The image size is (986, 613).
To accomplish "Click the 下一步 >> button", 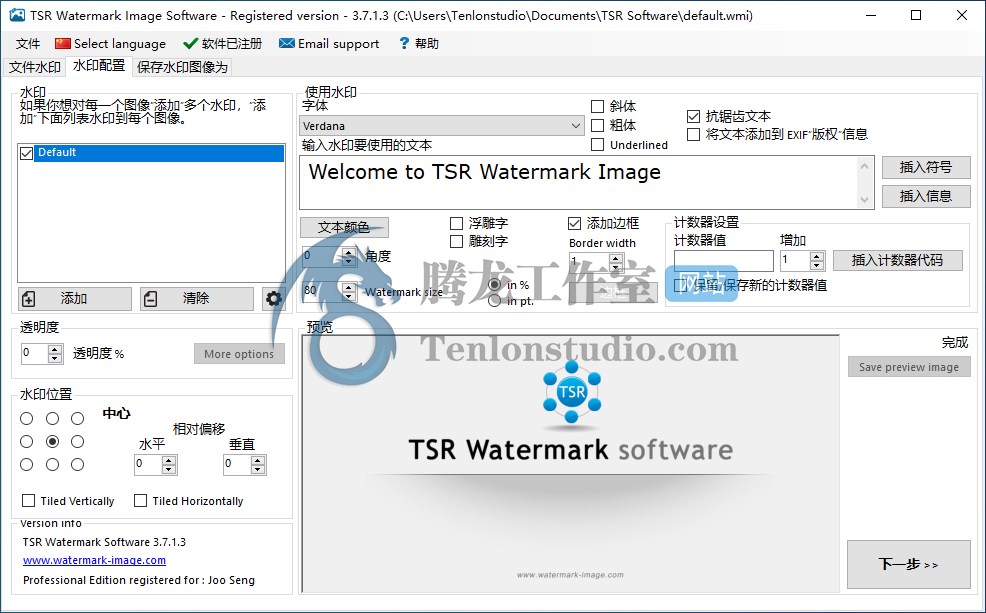I will (x=909, y=565).
